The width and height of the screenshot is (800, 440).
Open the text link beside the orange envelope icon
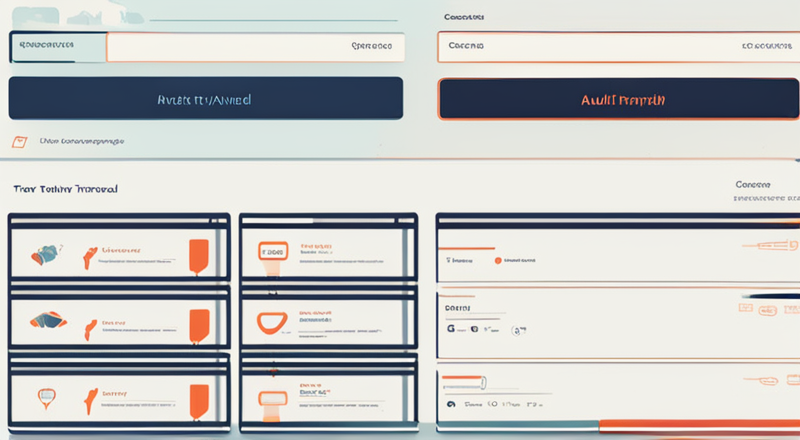[82, 141]
